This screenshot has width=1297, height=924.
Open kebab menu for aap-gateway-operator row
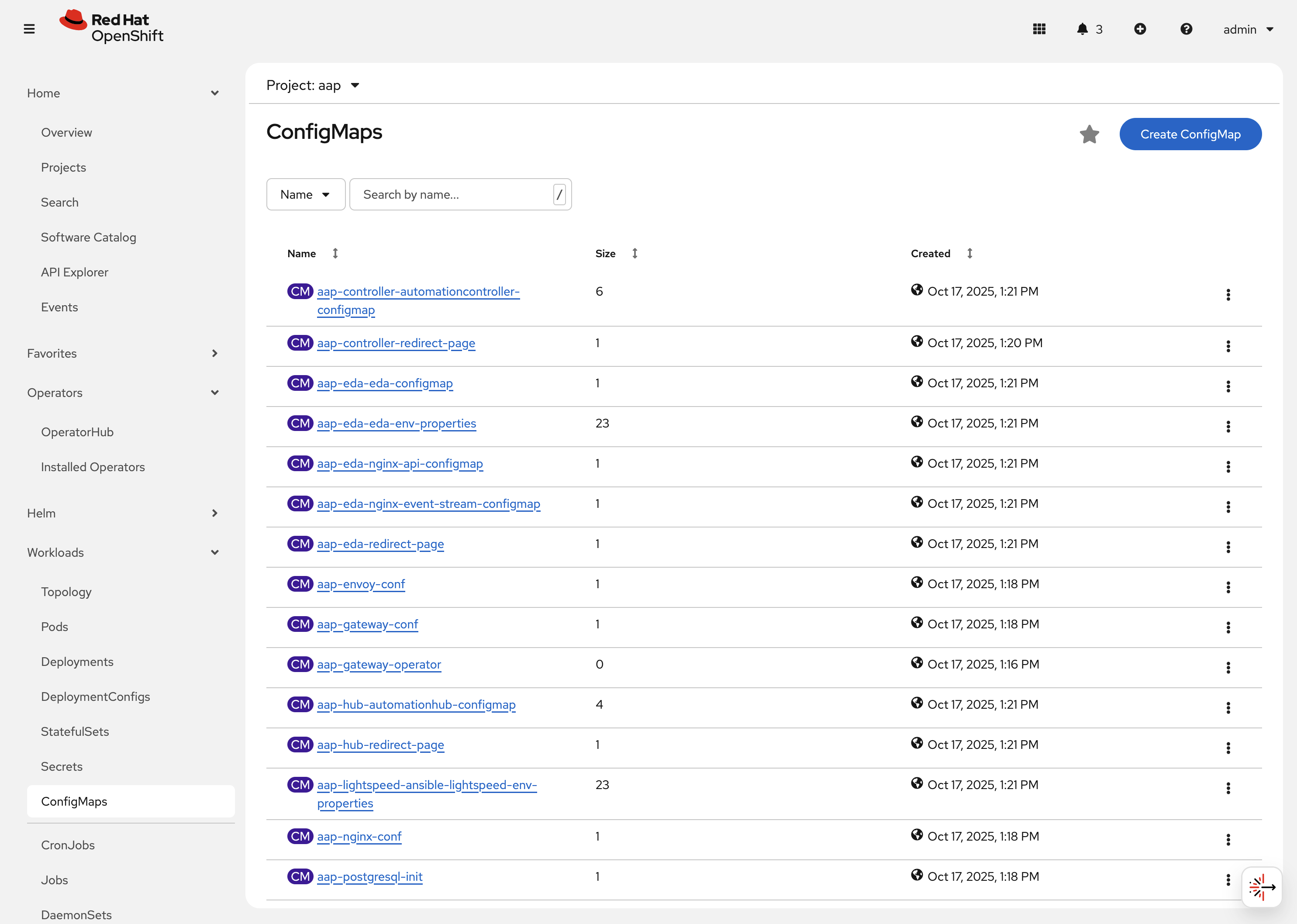[x=1228, y=667]
